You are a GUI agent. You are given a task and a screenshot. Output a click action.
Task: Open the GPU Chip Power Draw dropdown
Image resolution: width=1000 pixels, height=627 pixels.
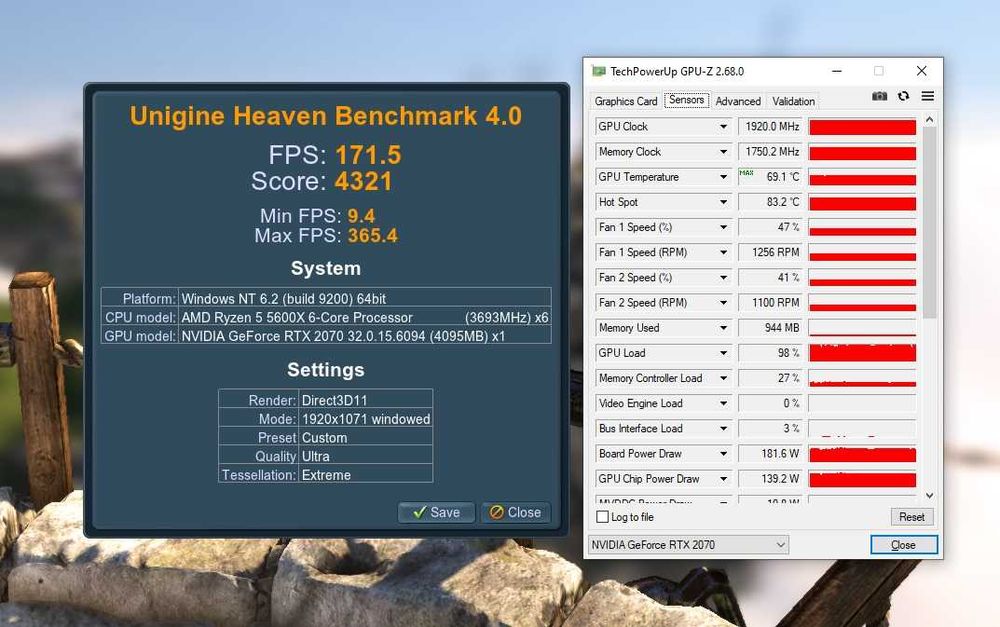pos(723,479)
